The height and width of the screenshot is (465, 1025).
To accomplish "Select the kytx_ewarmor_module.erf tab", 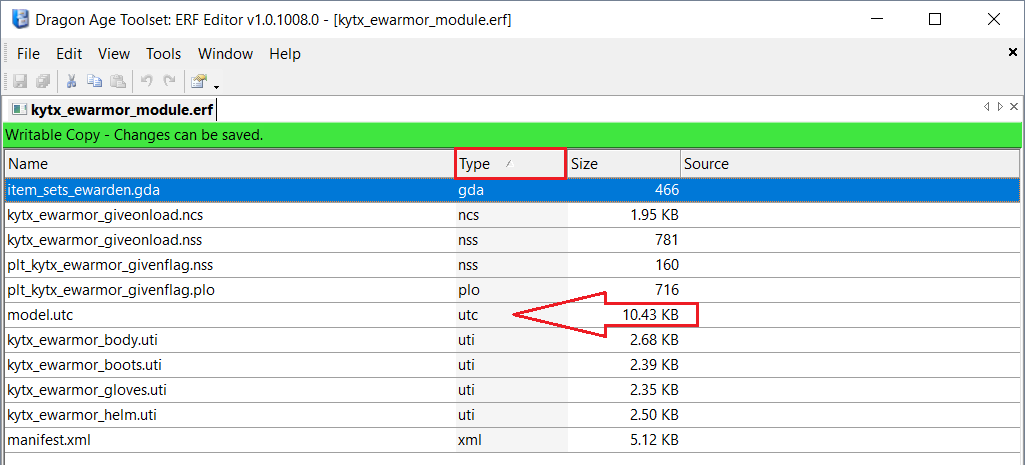I will (113, 110).
